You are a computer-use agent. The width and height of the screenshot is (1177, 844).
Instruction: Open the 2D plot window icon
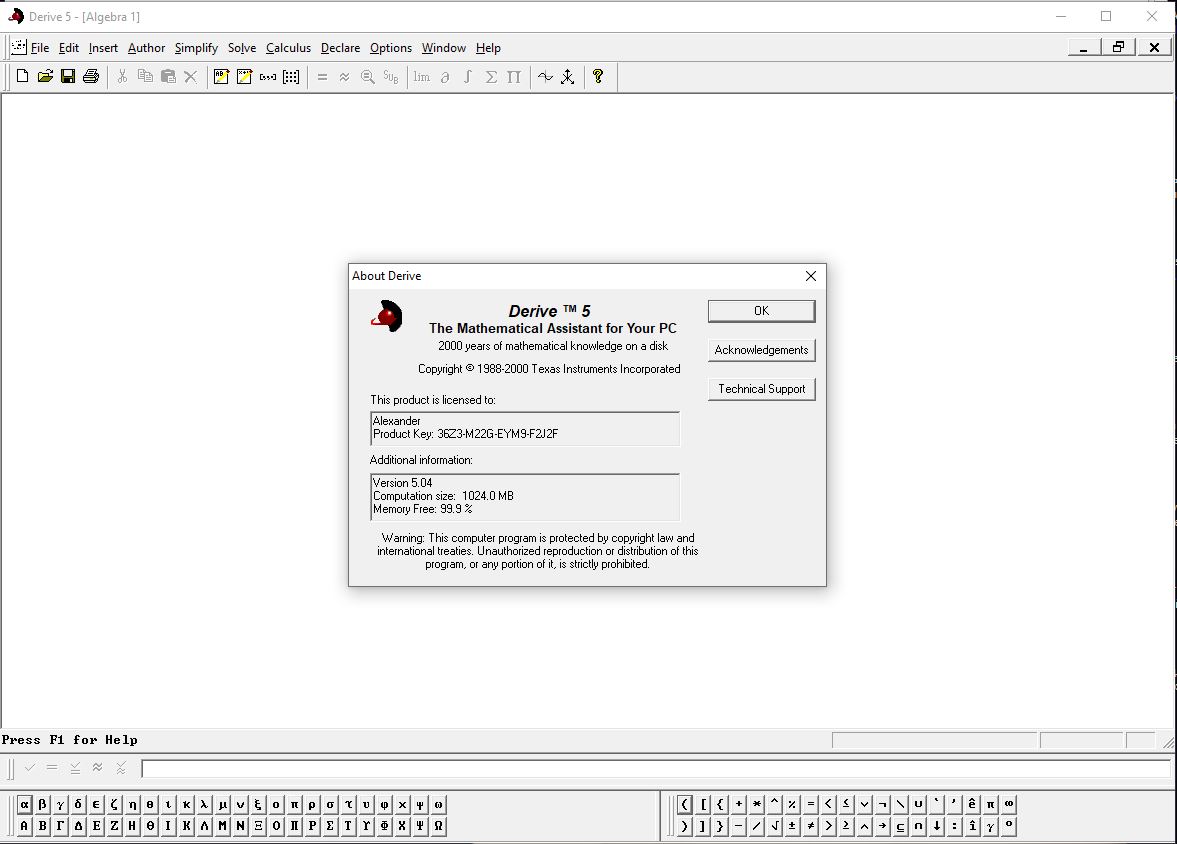pyautogui.click(x=545, y=77)
